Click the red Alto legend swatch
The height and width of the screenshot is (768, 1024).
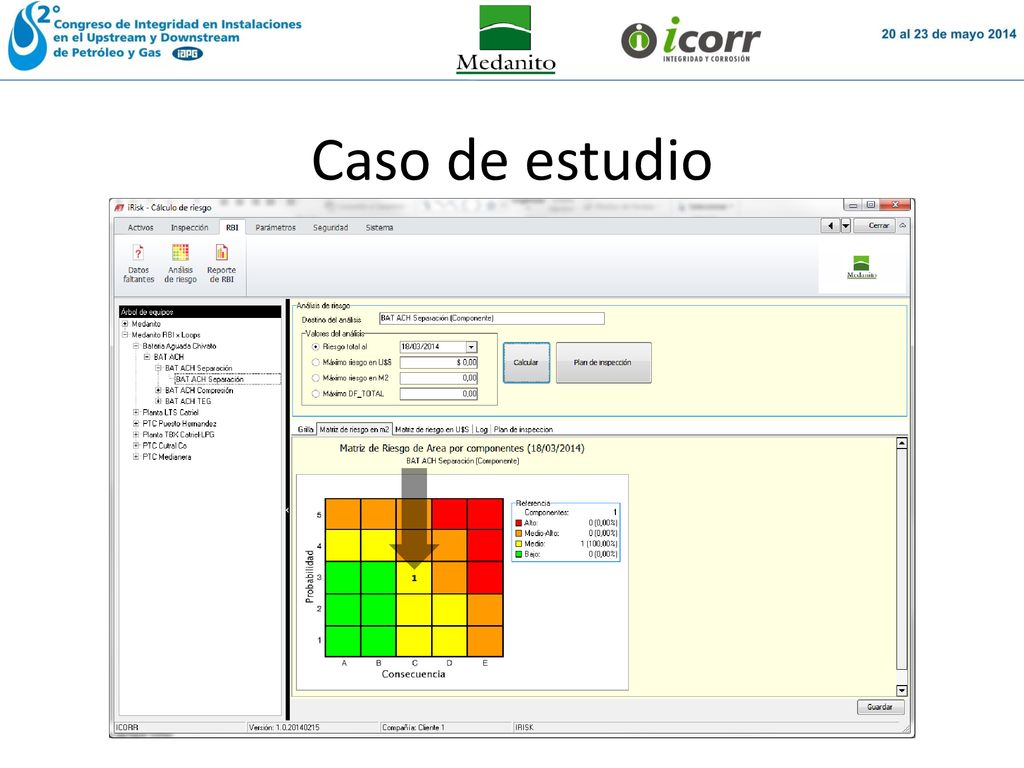(519, 523)
